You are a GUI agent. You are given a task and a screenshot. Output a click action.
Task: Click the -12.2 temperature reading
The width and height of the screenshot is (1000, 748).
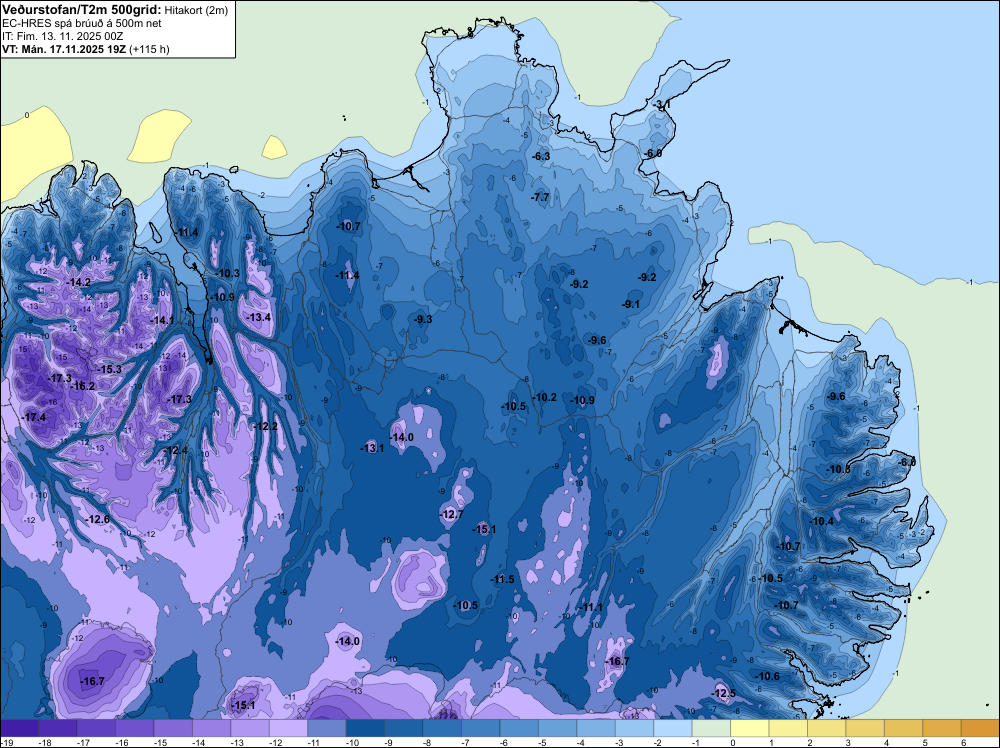coord(266,425)
